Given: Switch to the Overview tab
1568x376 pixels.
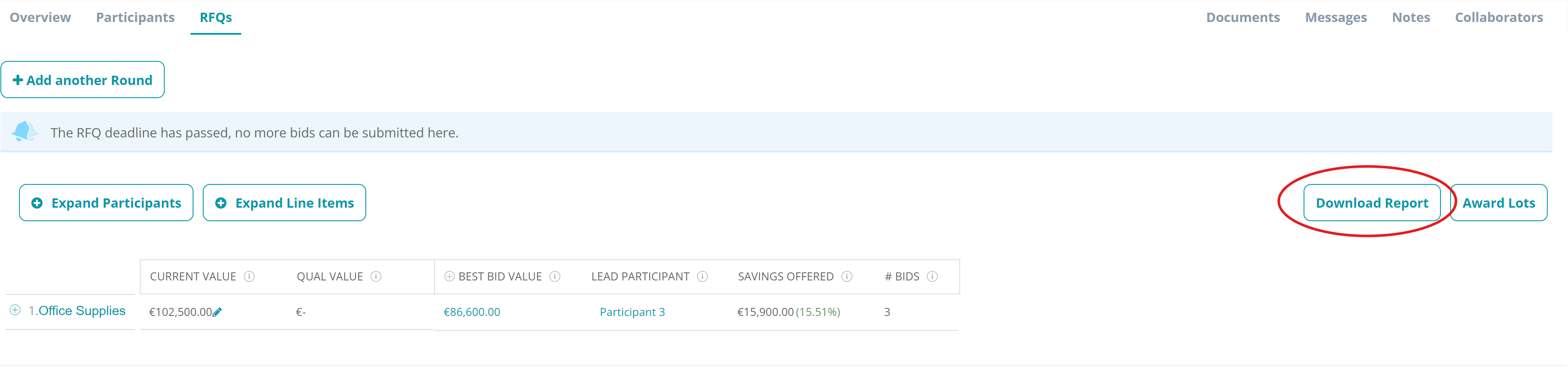Looking at the screenshot, I should (x=40, y=17).
